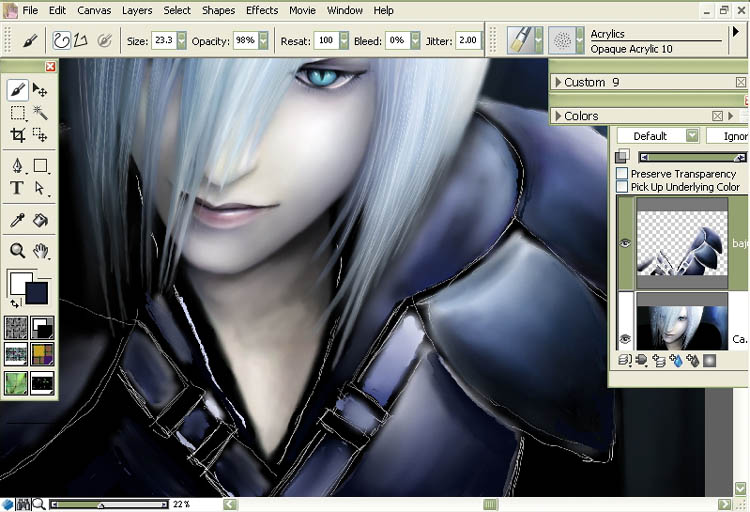The height and width of the screenshot is (512, 750).
Task: Select the Brush tool in toolbox
Action: coord(17,90)
